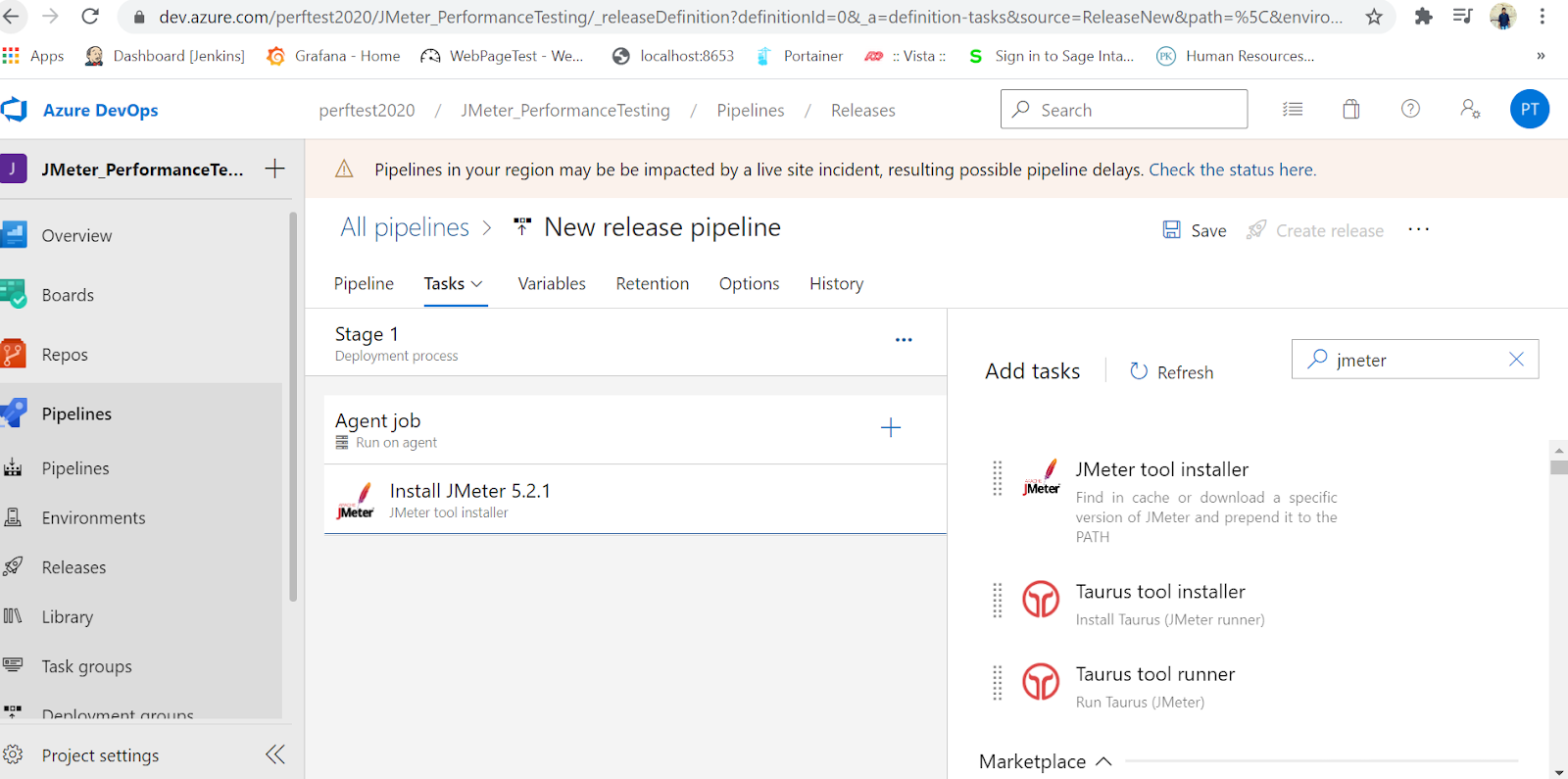The width and height of the screenshot is (1568, 779).
Task: Open the release pipeline more actions ellipsis
Action: pos(1418,229)
